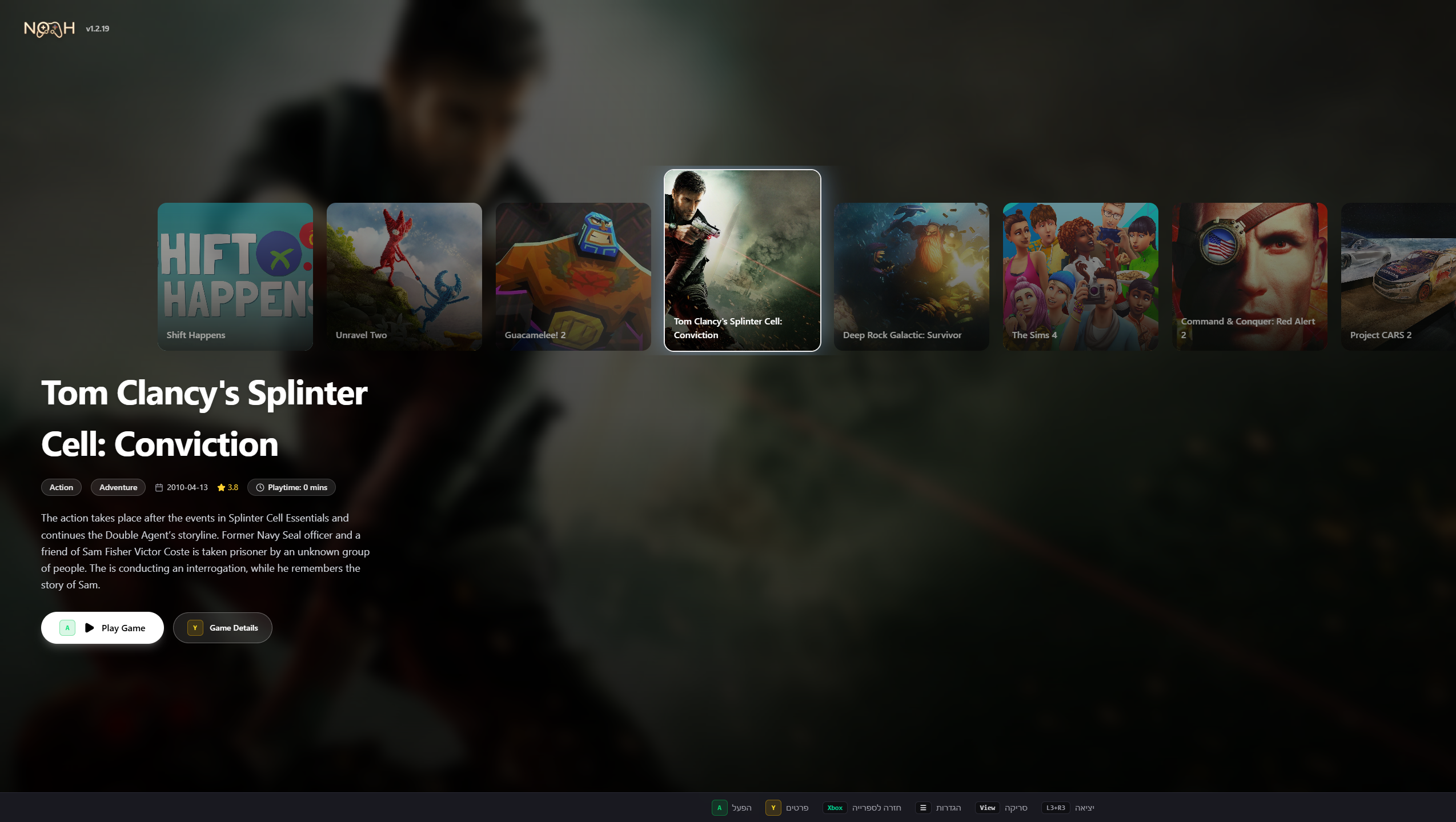Click the Adventure genre tag
This screenshot has height=822, width=1456.
118,487
